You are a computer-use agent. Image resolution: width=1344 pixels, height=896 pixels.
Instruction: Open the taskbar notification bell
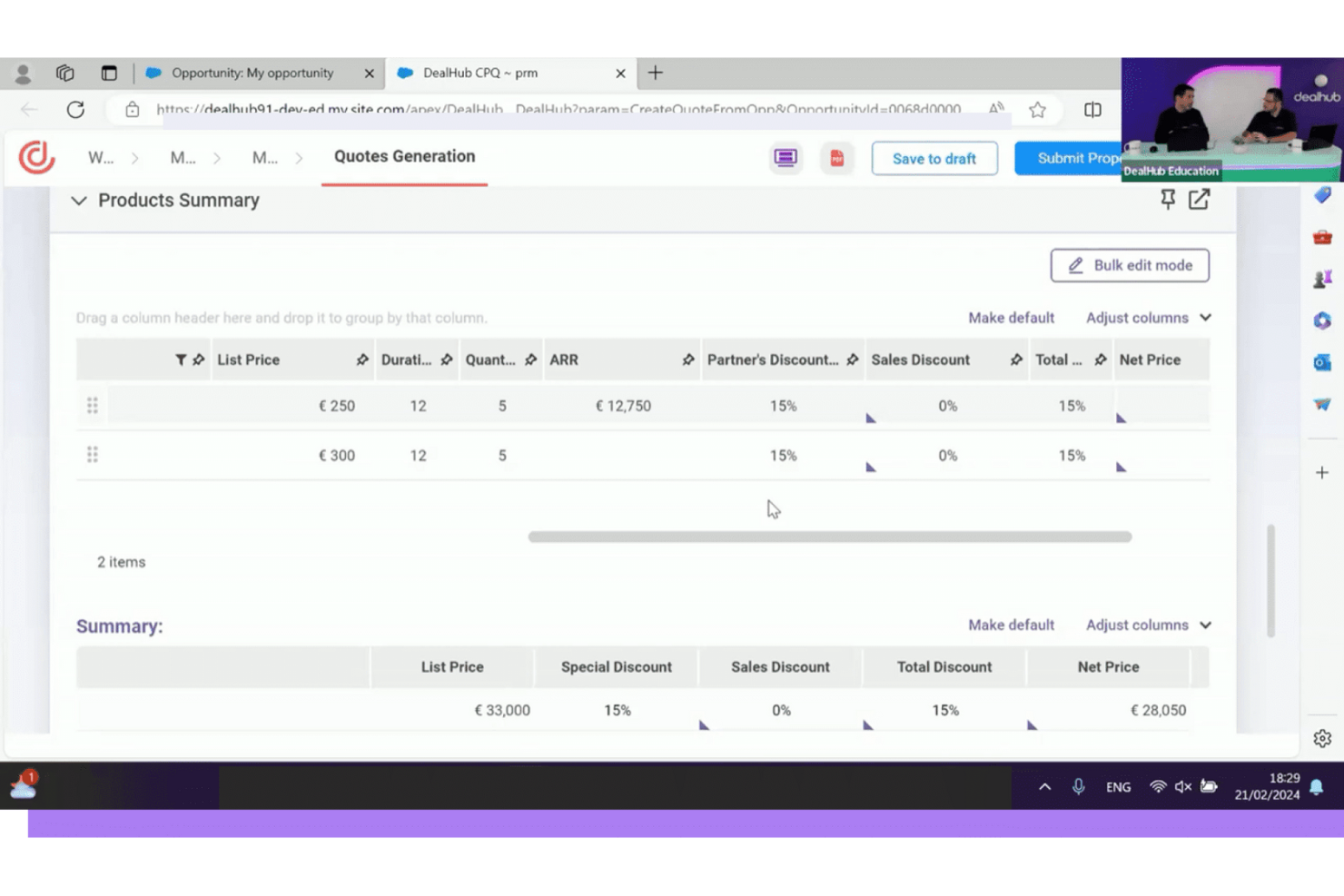[1316, 787]
